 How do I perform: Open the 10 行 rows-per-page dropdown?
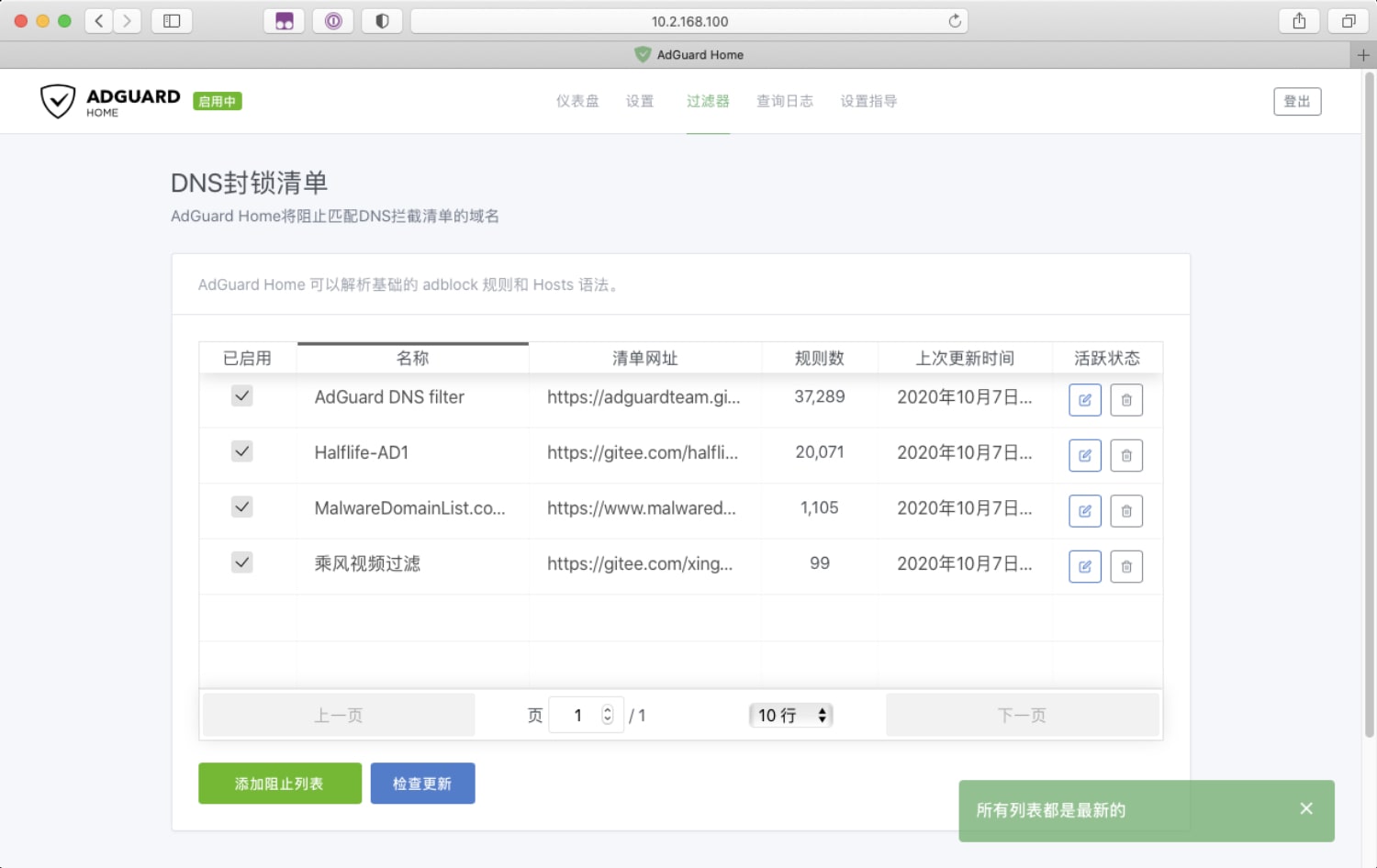(790, 715)
